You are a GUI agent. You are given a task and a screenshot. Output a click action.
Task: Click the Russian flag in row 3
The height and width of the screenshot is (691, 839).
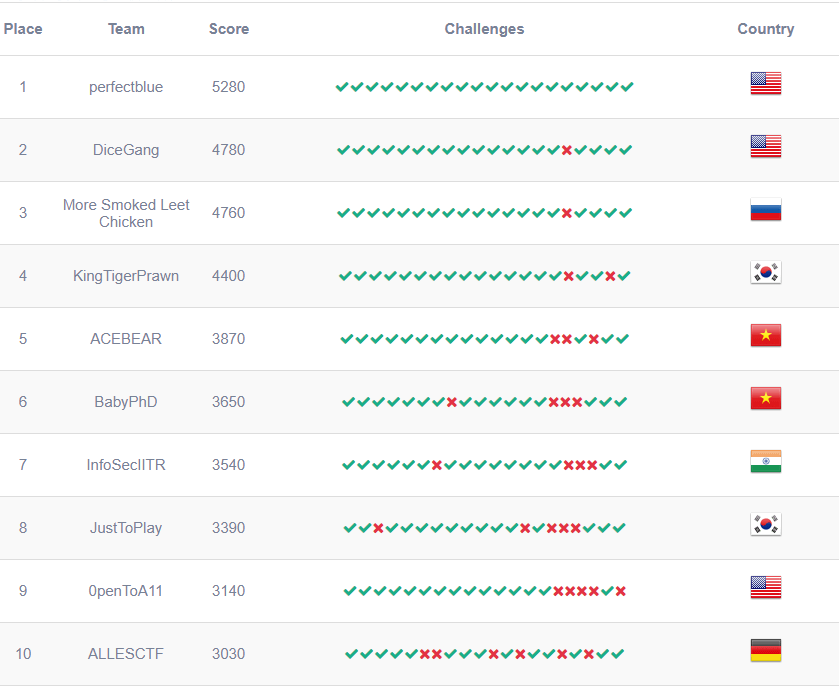[x=765, y=210]
